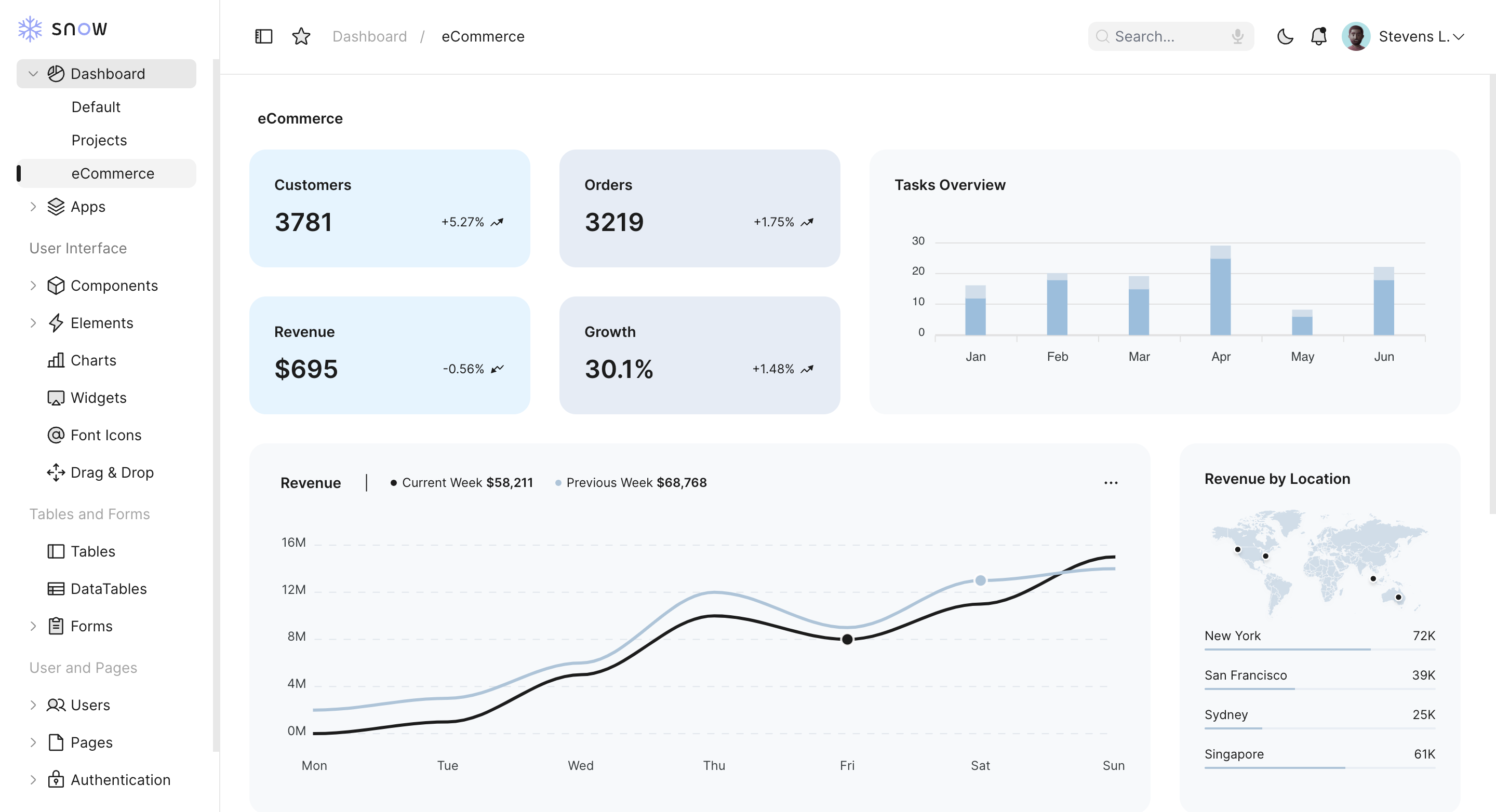Open notifications via the bell icon
1496x812 pixels.
coord(1318,36)
